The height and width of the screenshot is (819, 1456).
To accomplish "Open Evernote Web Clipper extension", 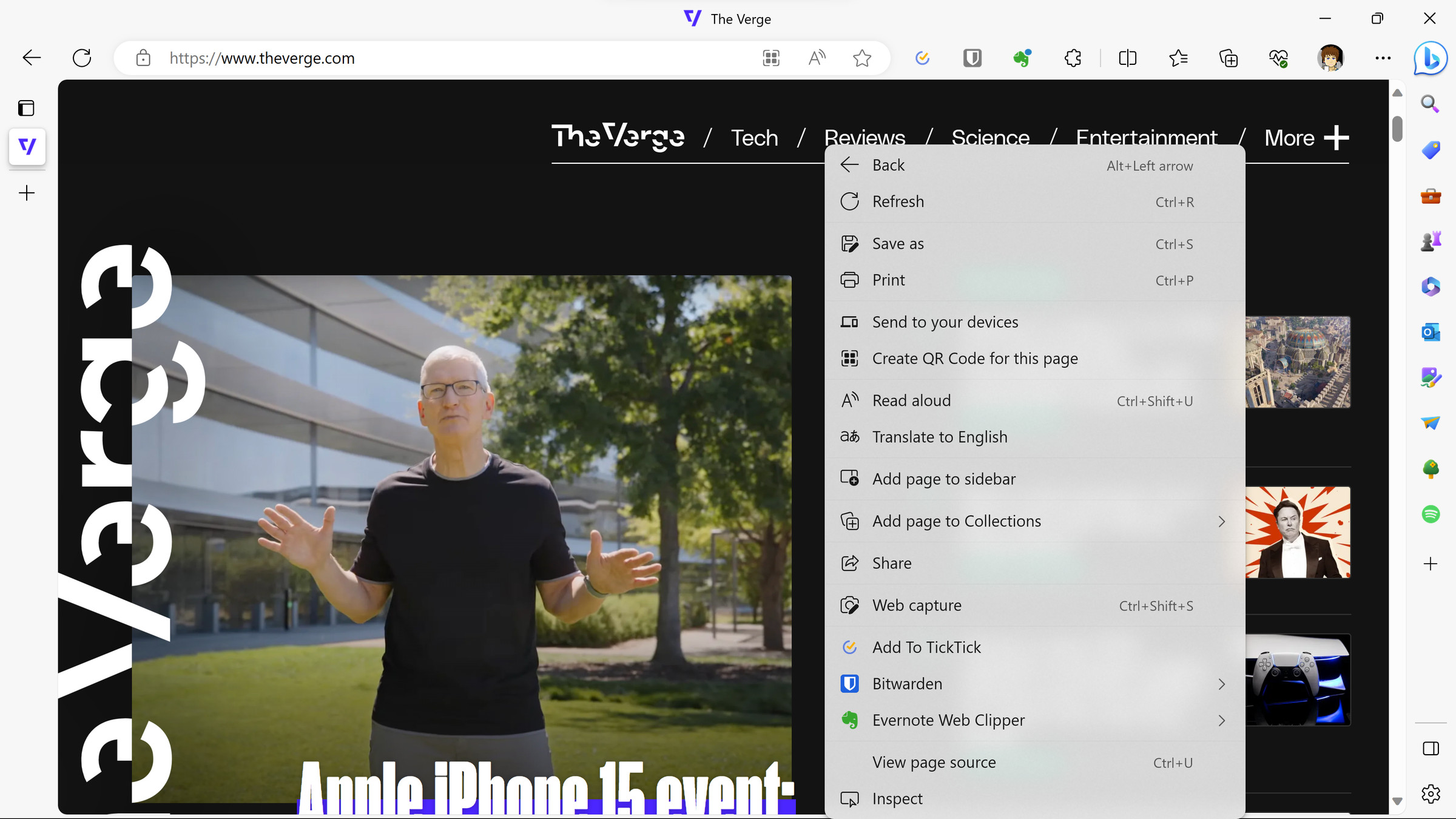I will pyautogui.click(x=1035, y=720).
